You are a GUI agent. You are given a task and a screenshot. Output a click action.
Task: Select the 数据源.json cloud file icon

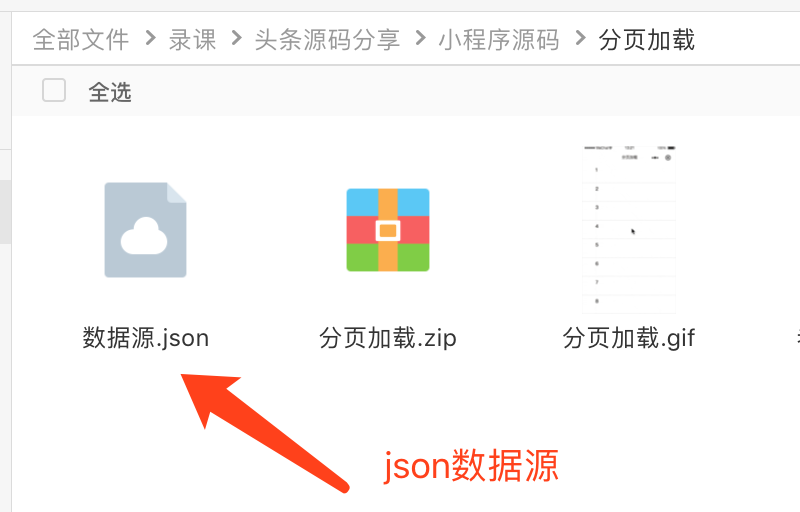pyautogui.click(x=145, y=230)
